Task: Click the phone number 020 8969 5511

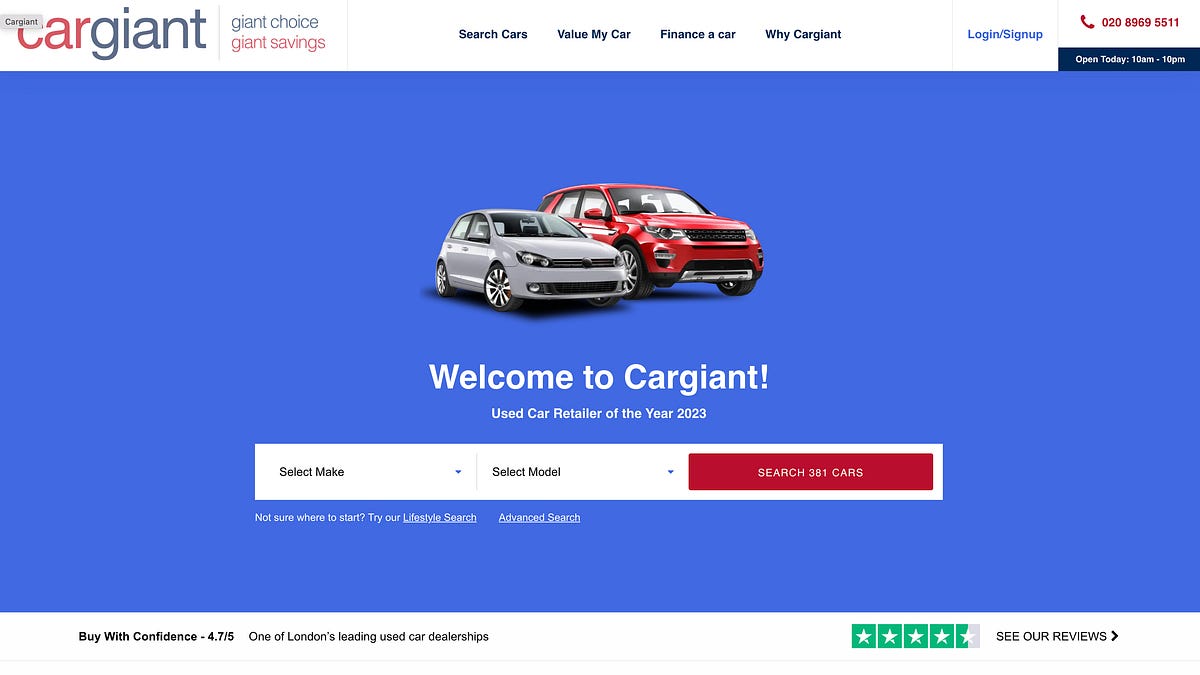Action: click(x=1140, y=22)
